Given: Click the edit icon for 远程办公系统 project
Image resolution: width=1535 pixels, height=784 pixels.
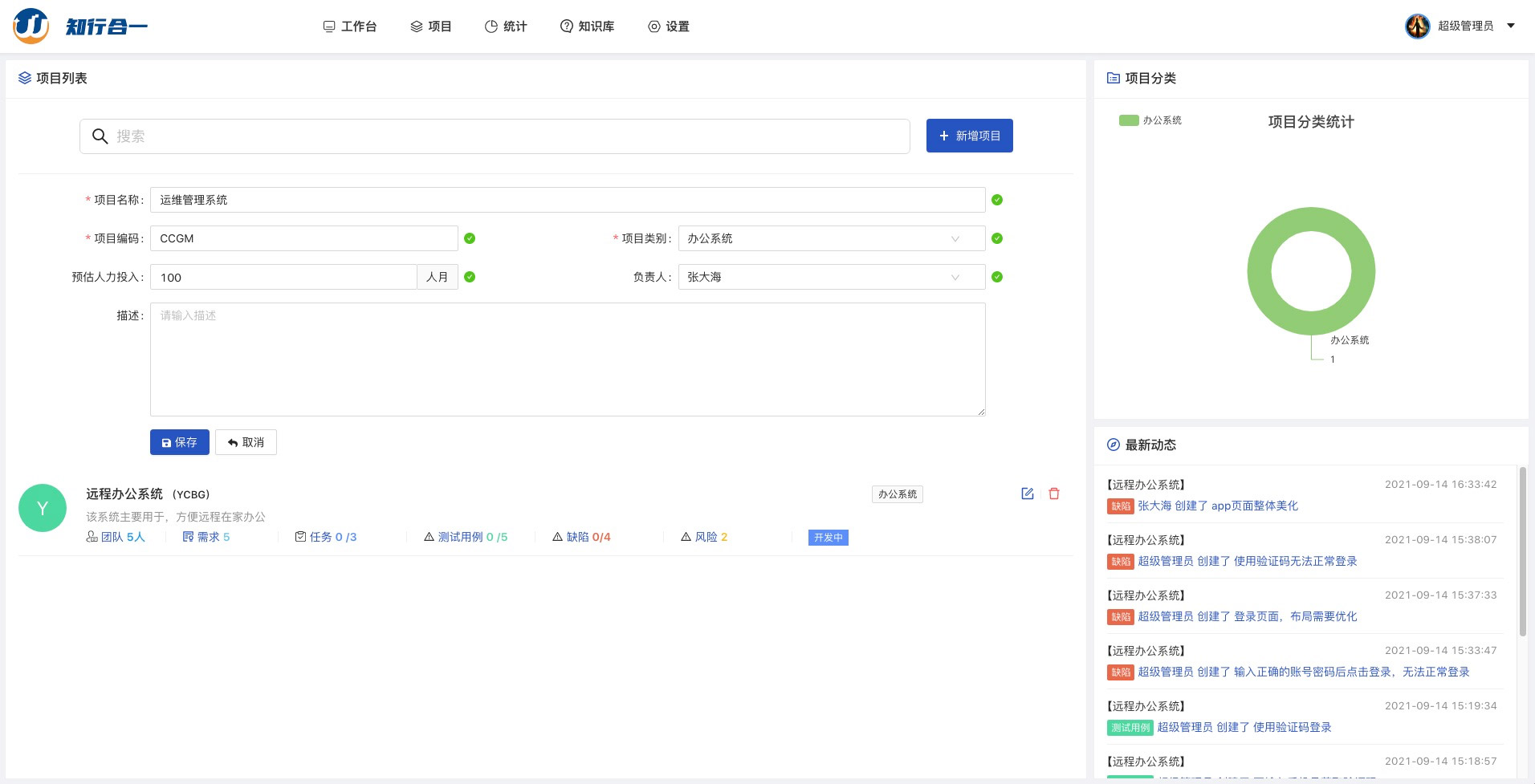Looking at the screenshot, I should pos(1027,494).
